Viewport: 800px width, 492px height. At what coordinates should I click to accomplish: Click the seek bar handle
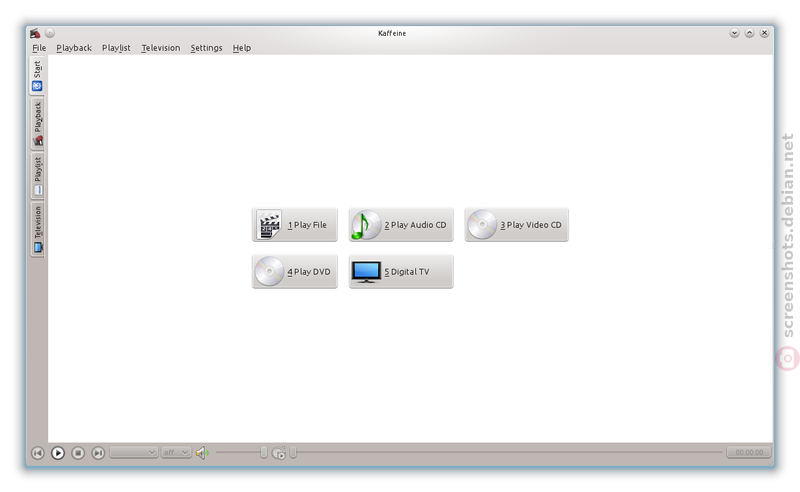coord(293,452)
